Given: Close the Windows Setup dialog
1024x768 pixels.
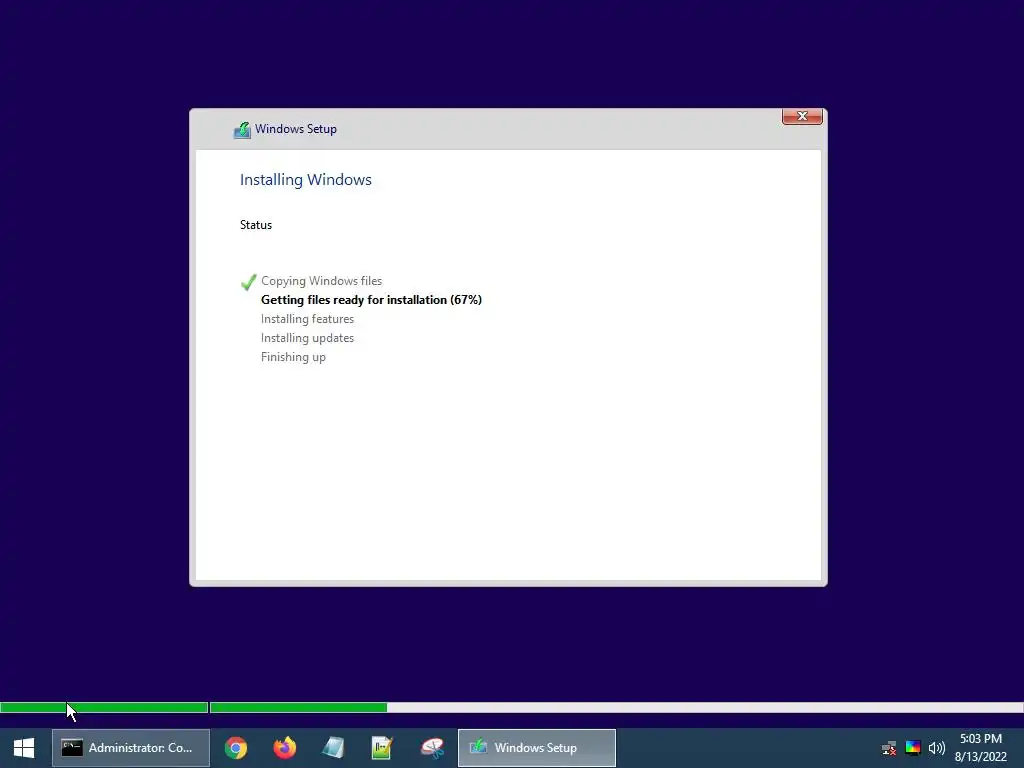Looking at the screenshot, I should tap(802, 116).
